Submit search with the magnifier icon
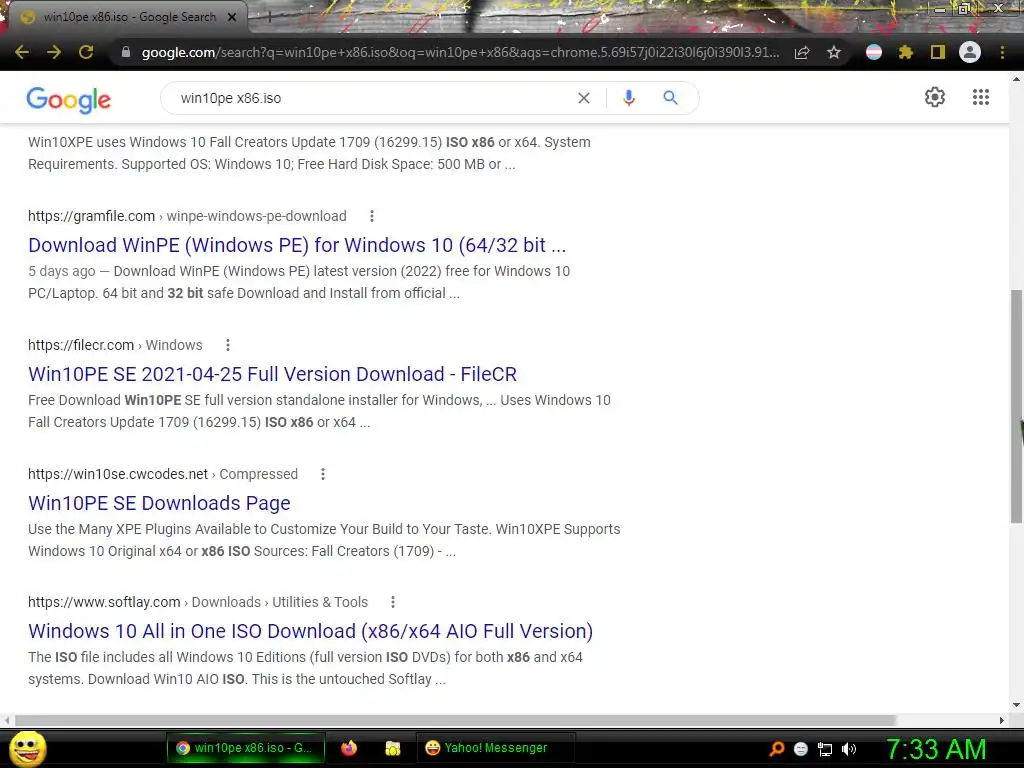 point(670,98)
